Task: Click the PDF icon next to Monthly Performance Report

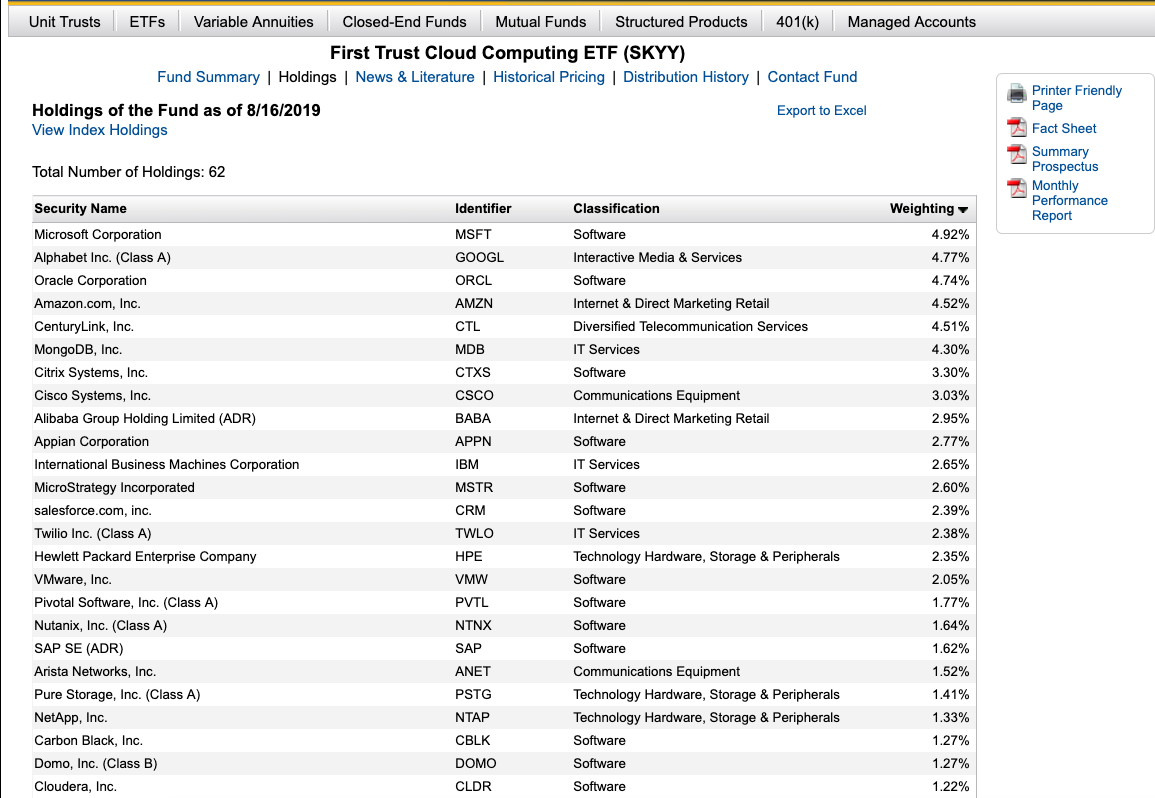Action: pos(1017,188)
